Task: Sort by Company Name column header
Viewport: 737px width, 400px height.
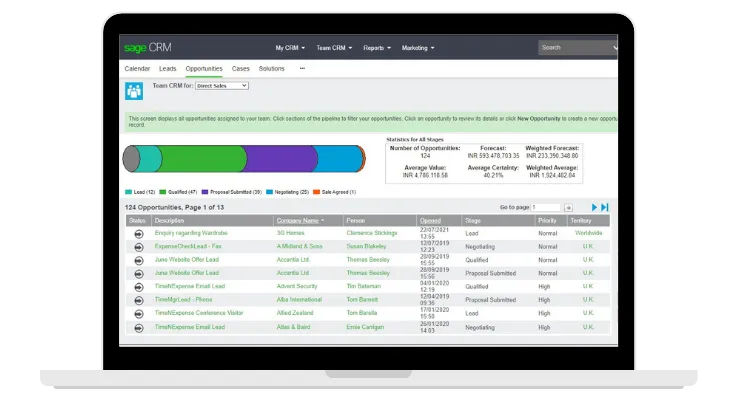Action: tap(300, 220)
